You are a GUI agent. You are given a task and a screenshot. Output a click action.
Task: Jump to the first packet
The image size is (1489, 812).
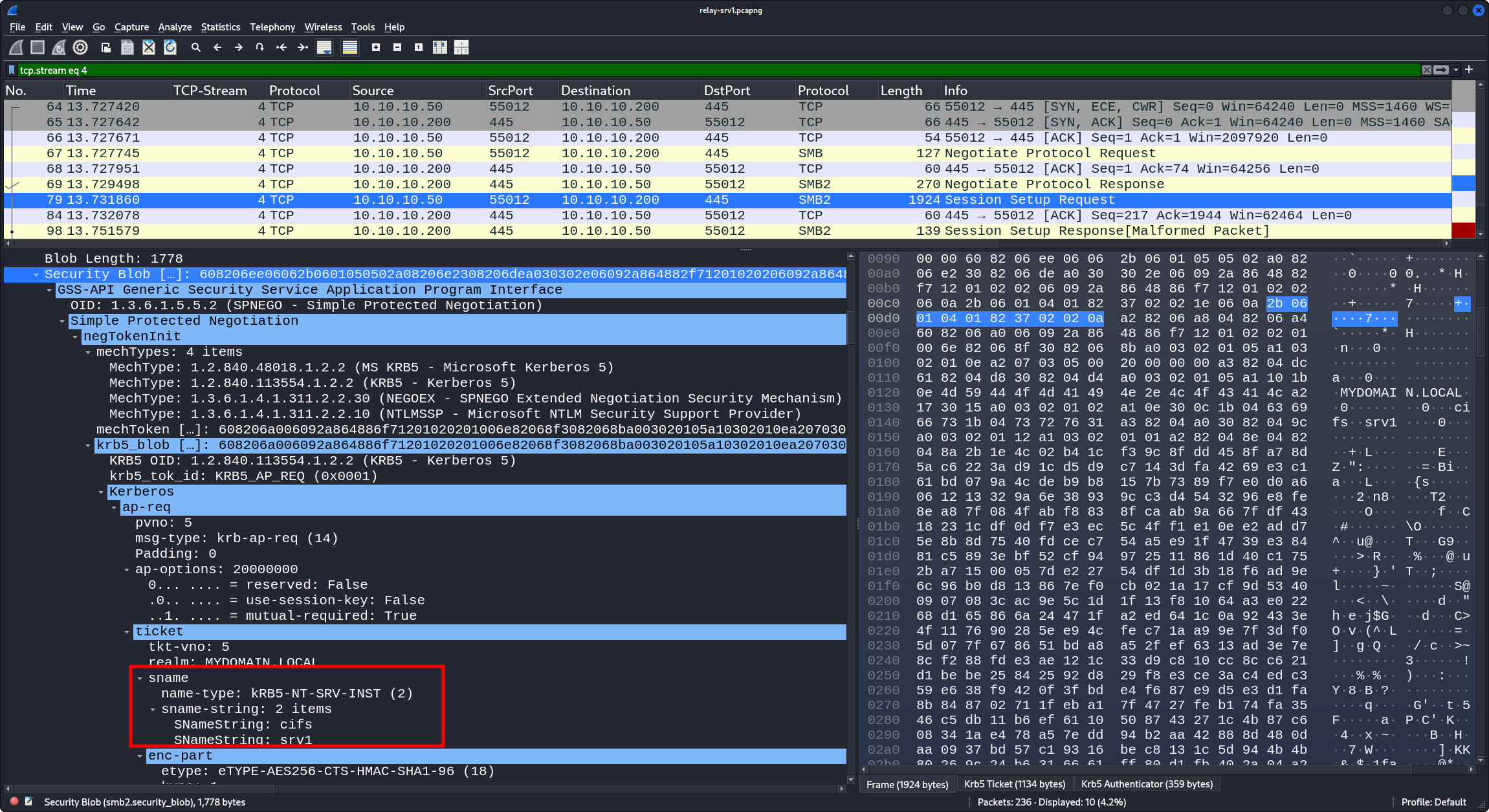click(x=281, y=47)
